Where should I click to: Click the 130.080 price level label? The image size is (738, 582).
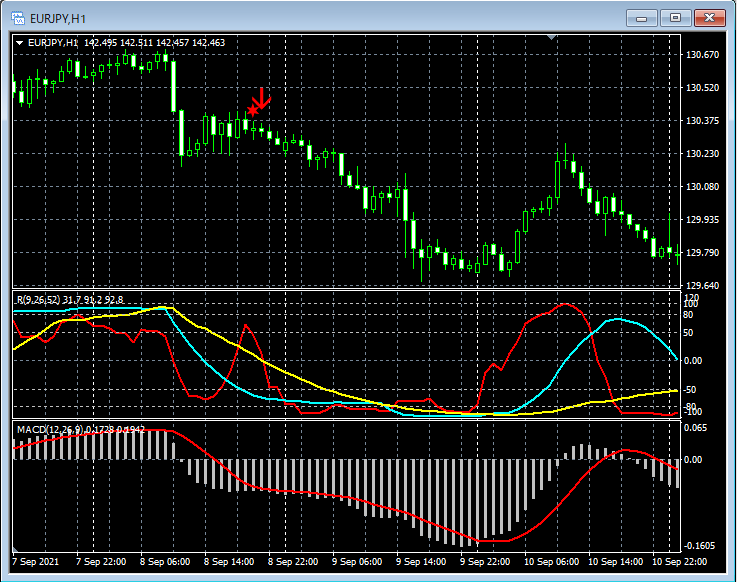(702, 187)
